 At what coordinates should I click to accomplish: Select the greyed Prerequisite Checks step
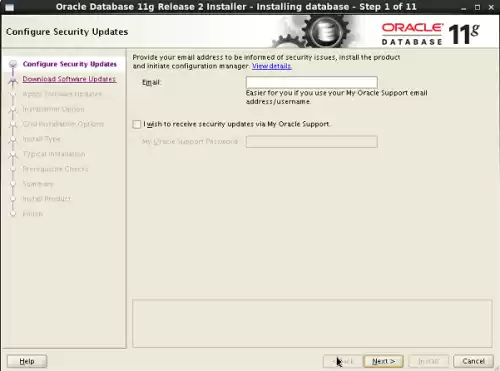click(55, 169)
